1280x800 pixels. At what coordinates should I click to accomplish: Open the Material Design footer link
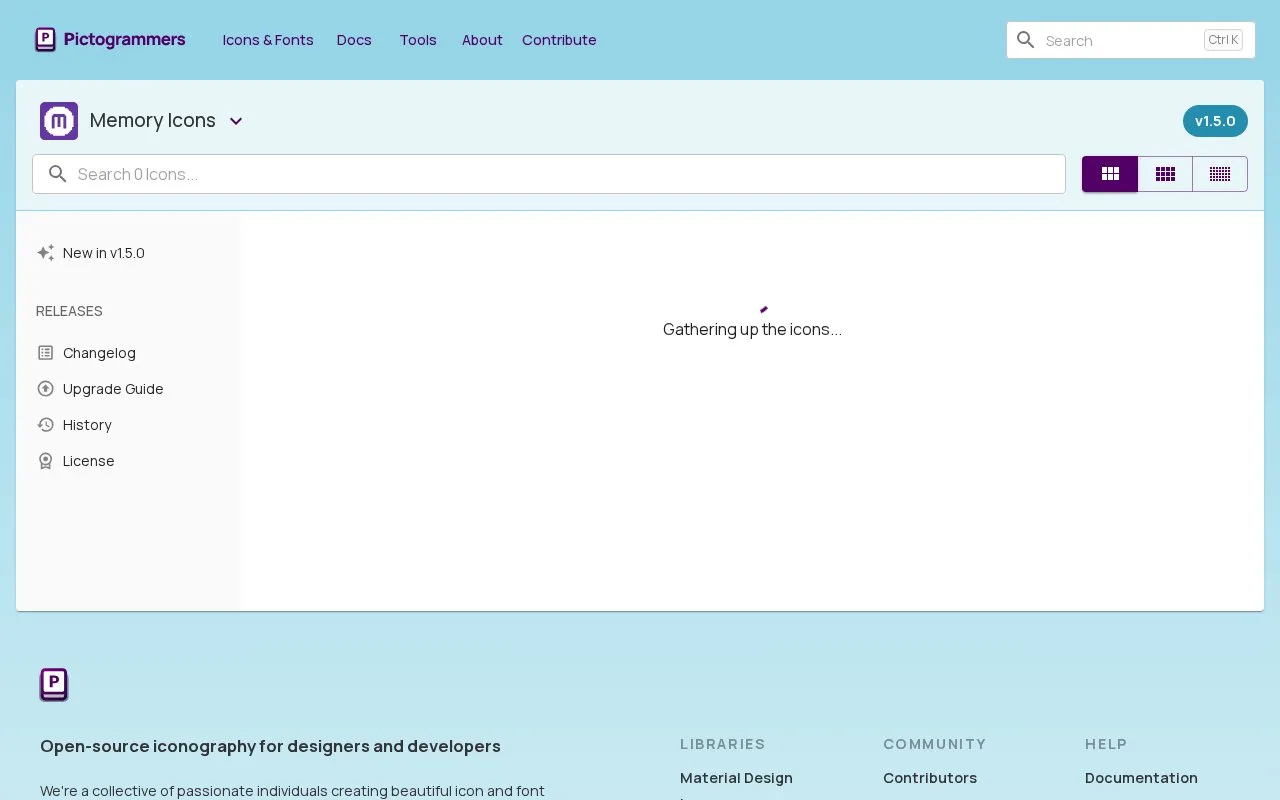pos(736,778)
